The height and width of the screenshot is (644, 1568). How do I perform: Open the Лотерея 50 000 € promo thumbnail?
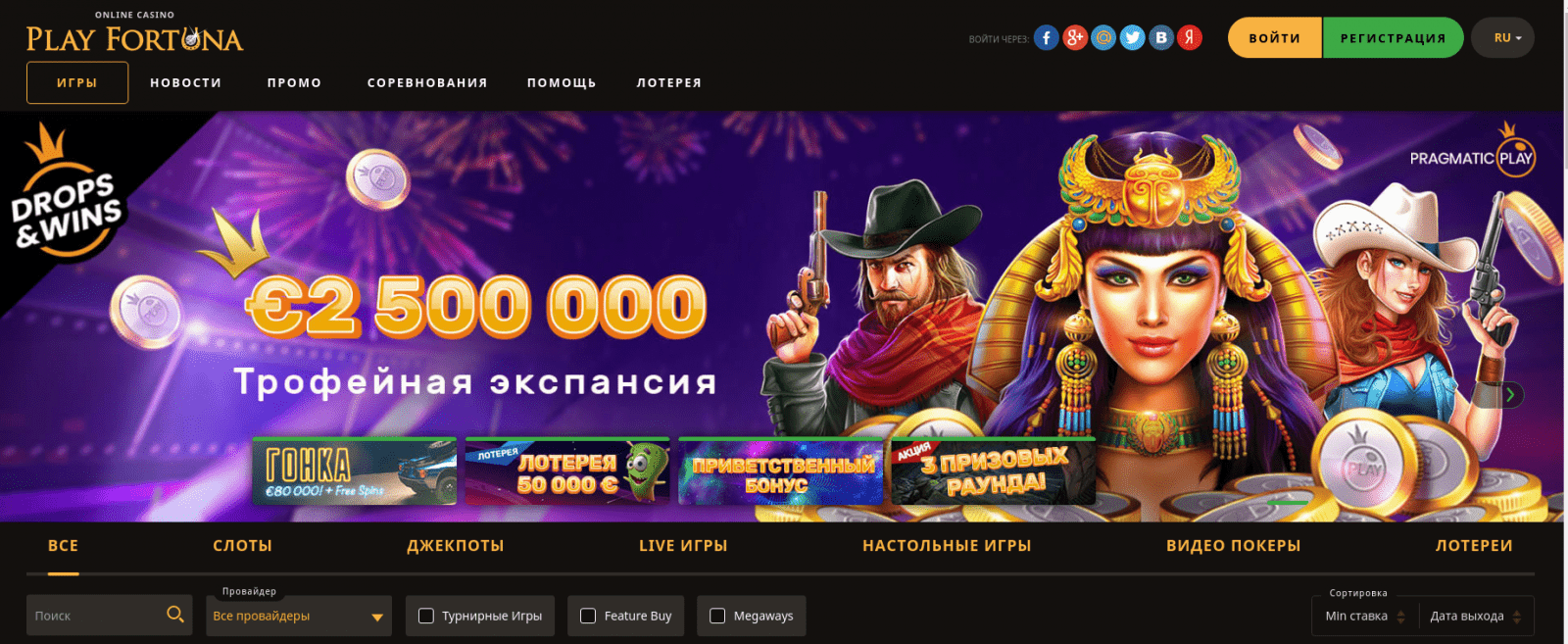[x=567, y=471]
